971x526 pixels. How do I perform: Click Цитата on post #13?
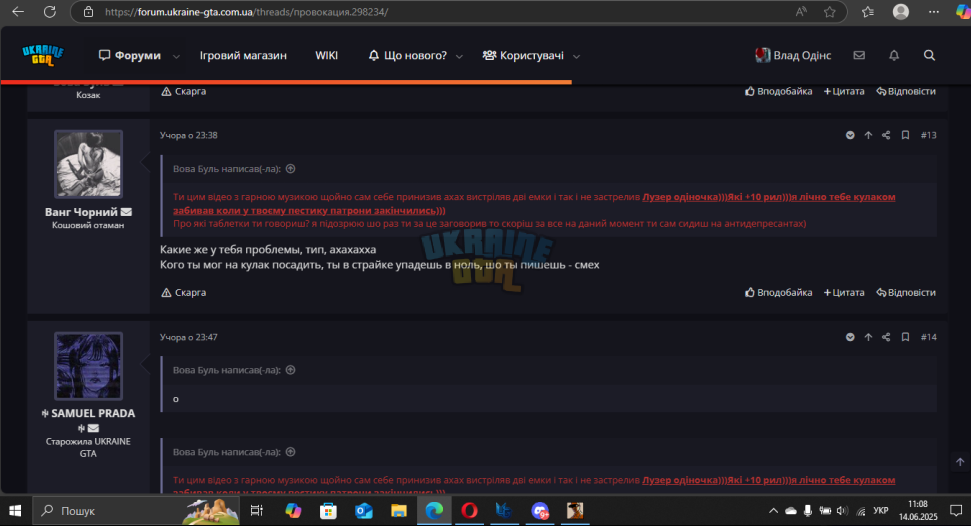click(x=844, y=292)
